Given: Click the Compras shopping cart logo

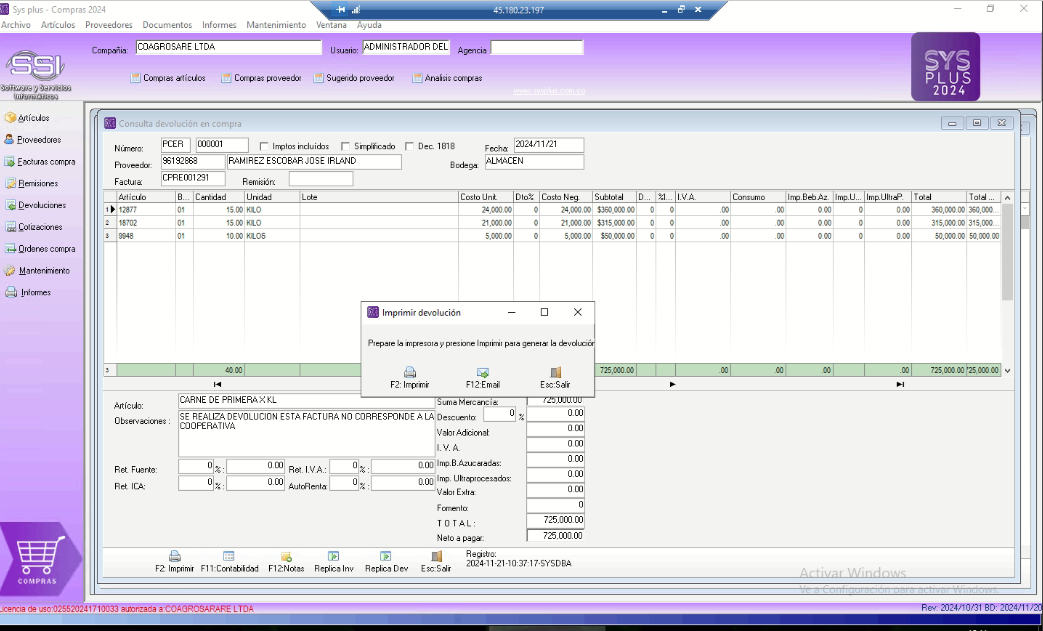Looking at the screenshot, I should coord(40,559).
